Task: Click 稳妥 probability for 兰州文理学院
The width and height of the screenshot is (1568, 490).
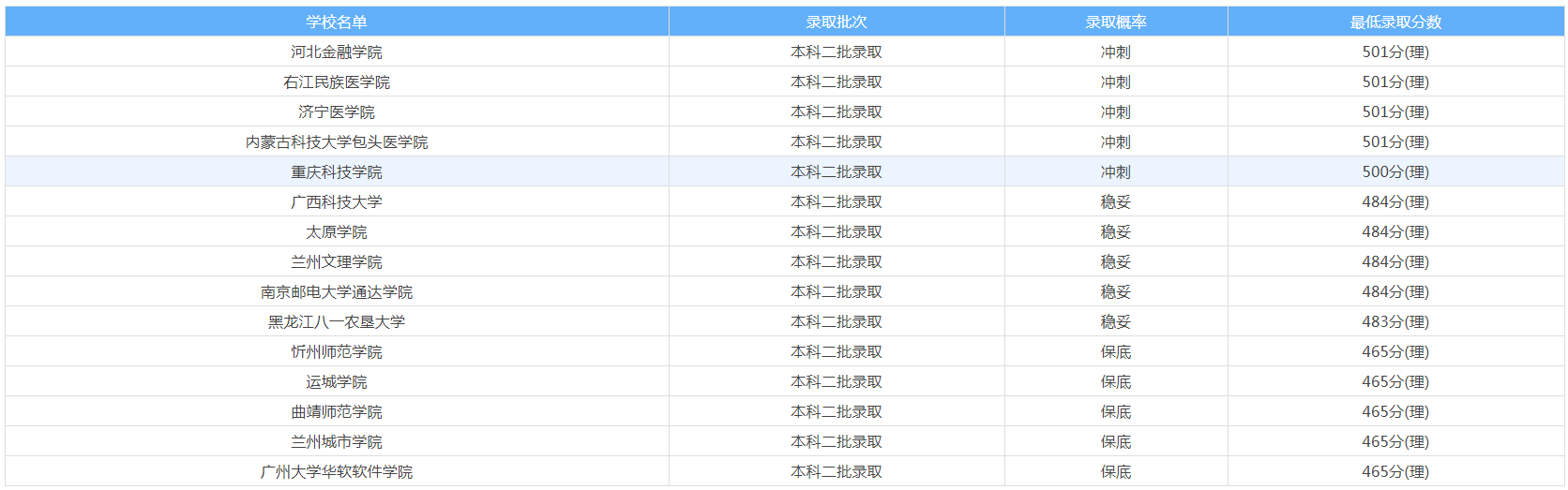Action: (1116, 261)
